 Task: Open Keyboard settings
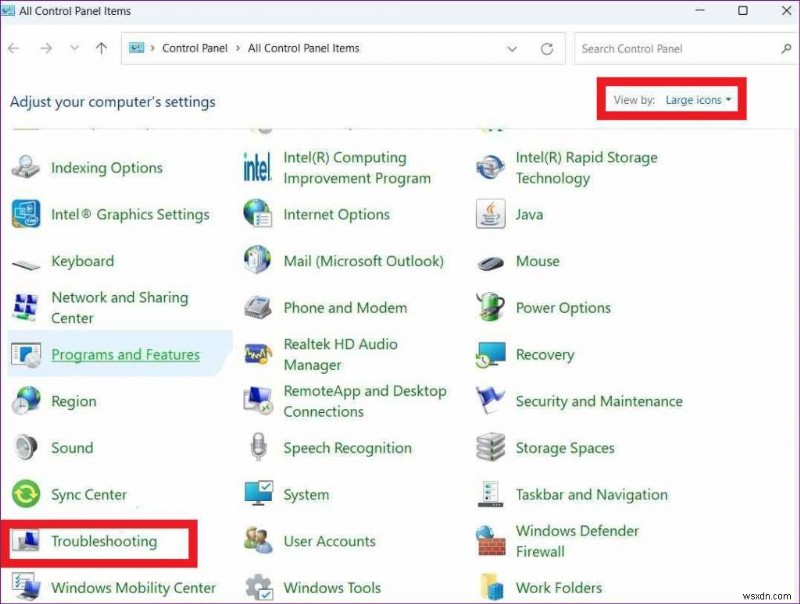coord(83,261)
